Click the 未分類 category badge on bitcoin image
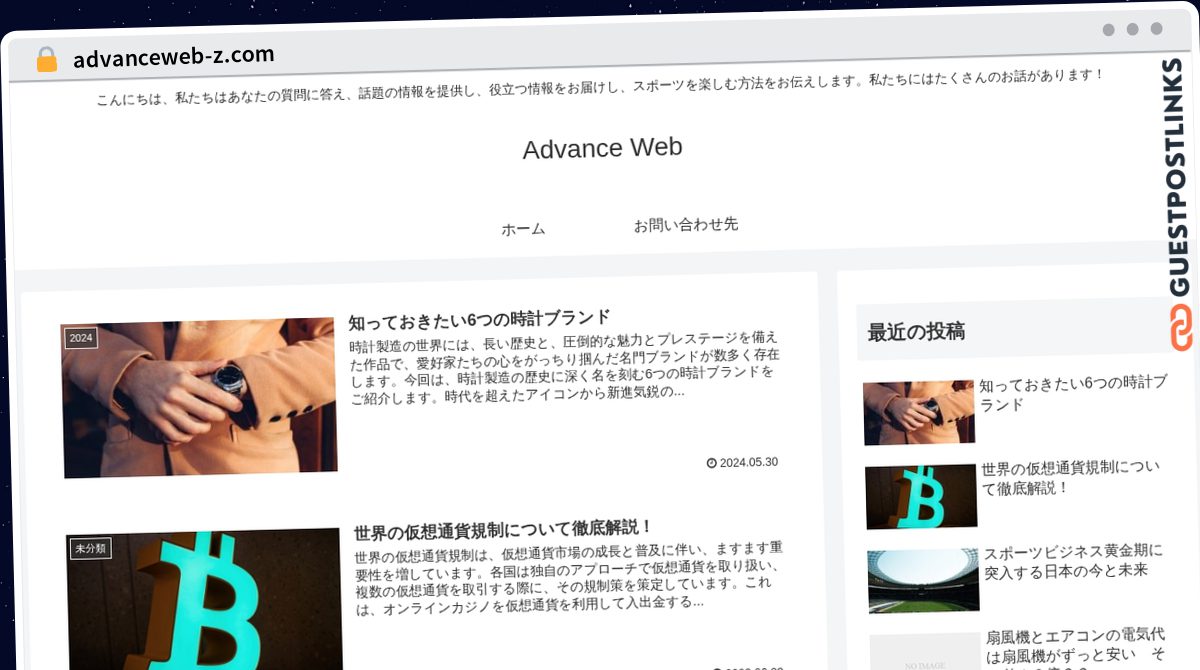 [90, 548]
